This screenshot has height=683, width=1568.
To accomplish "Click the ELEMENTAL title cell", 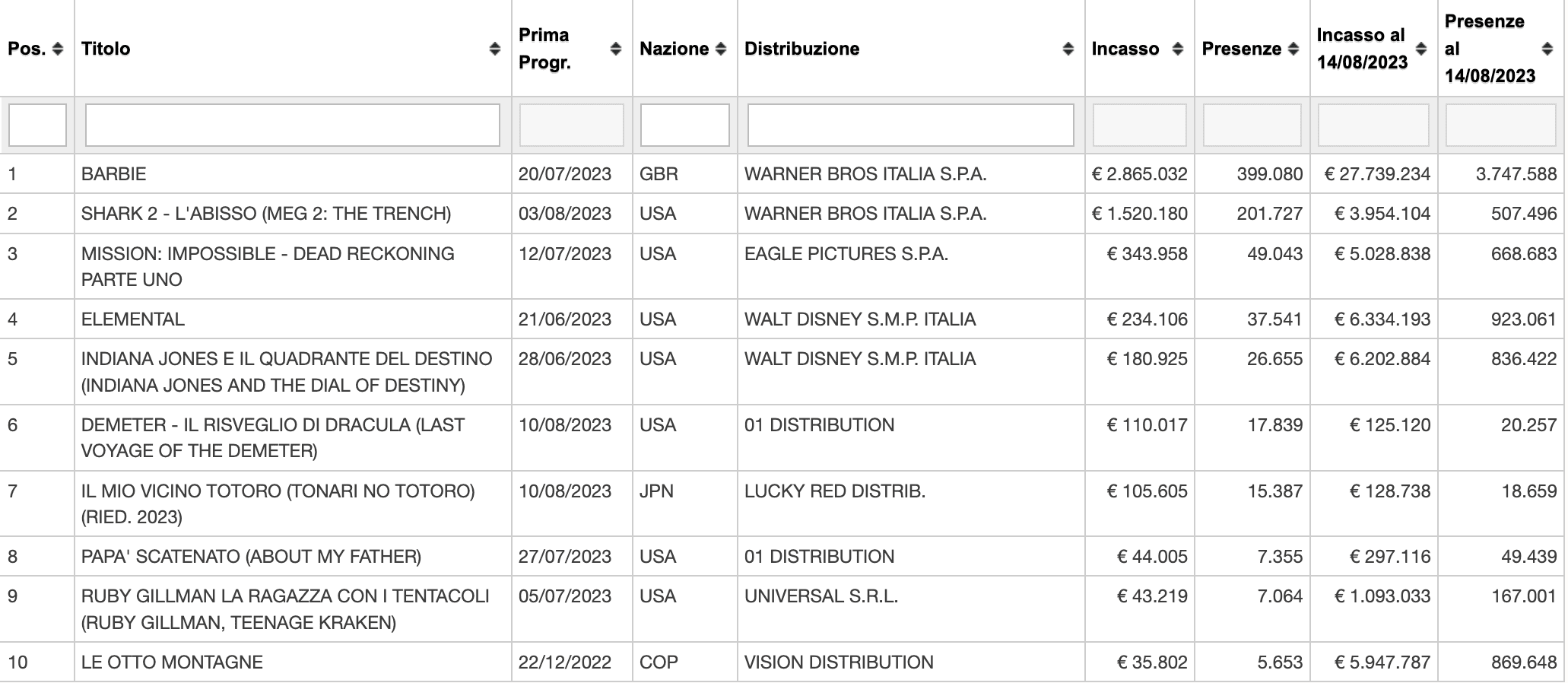I will (133, 319).
